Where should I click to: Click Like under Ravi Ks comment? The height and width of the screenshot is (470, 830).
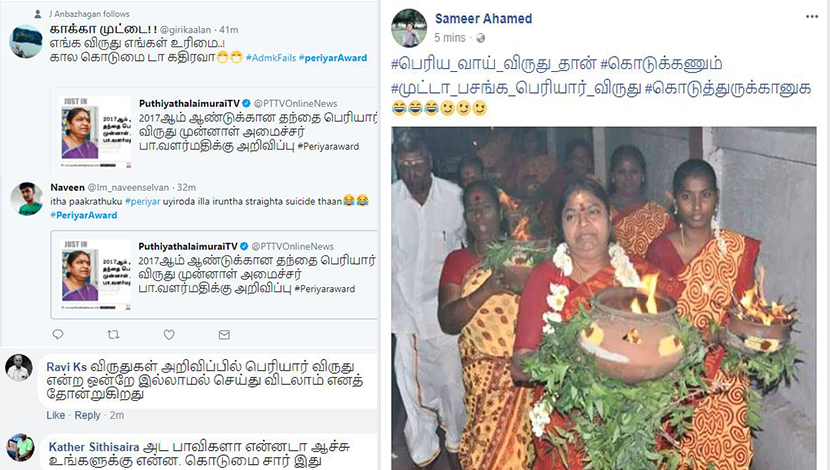[56, 415]
